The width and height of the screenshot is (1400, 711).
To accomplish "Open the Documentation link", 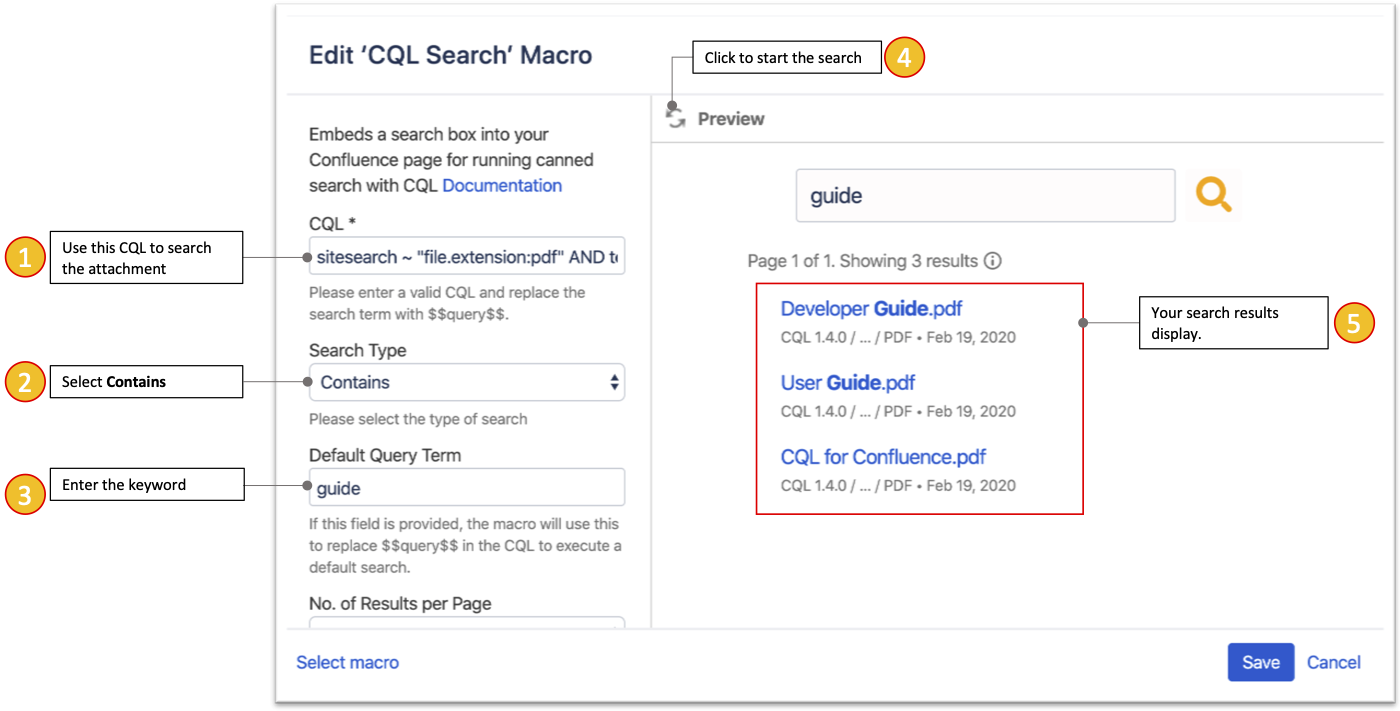I will click(502, 185).
